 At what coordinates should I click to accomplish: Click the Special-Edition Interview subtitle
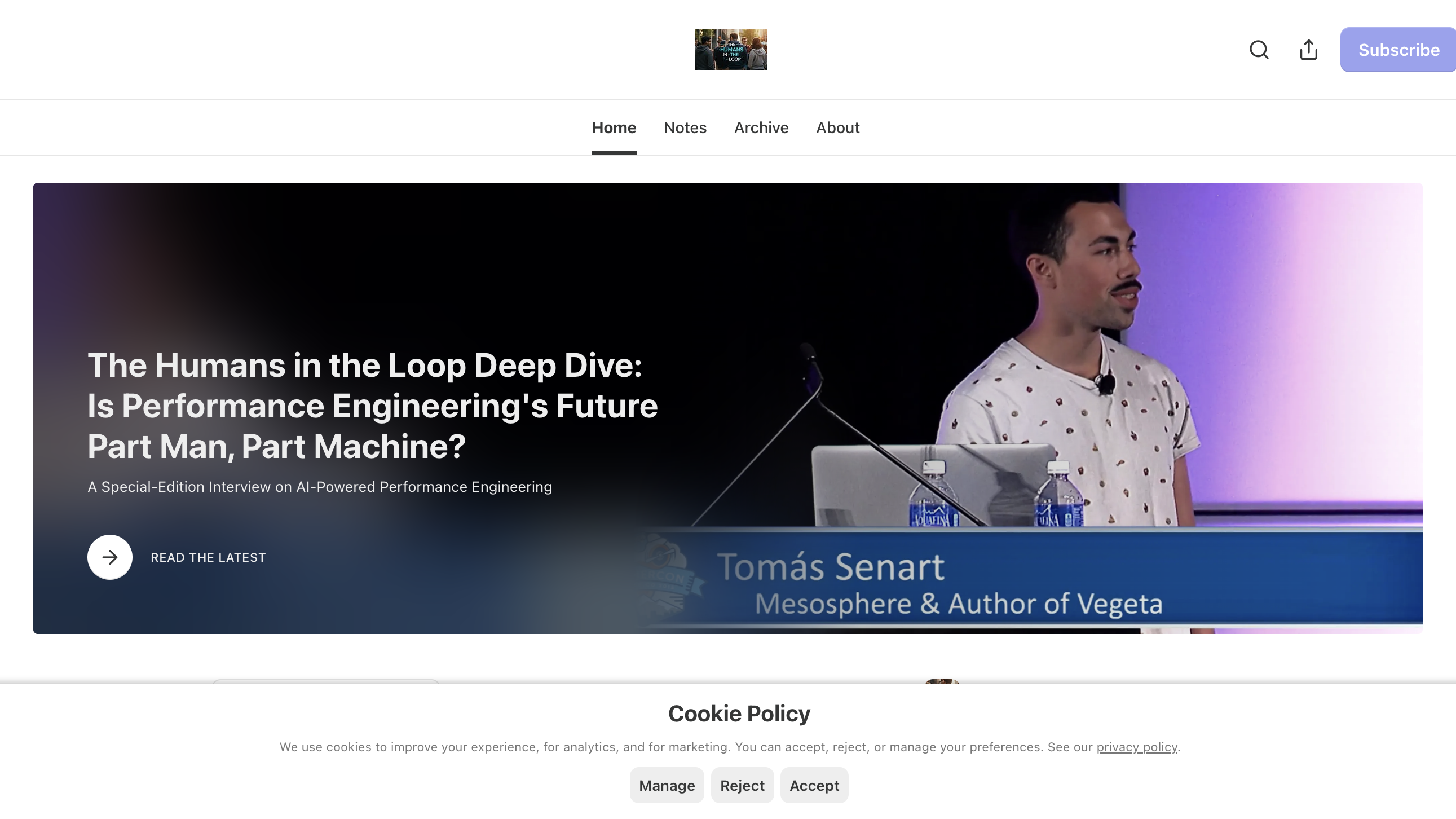(x=320, y=487)
